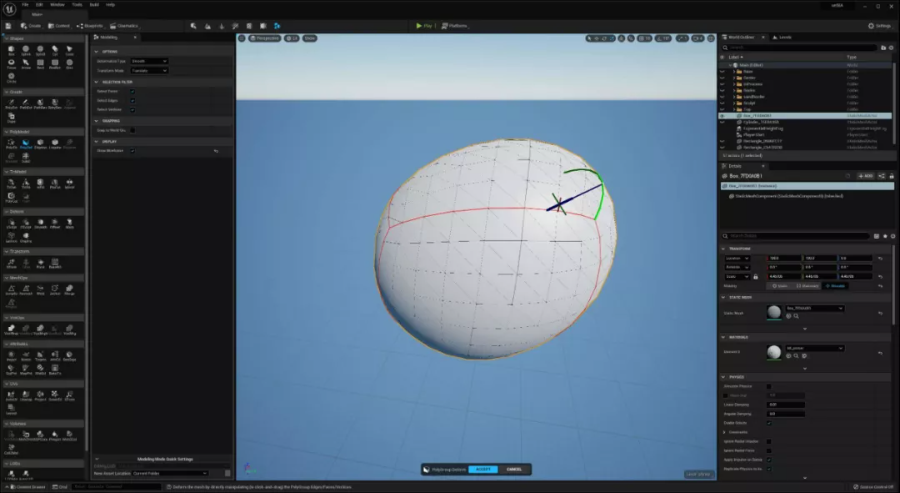Viewport: 900px width, 493px height.
Task: Activate the PolyEd tool in PolyModel
Action: (x=11, y=143)
